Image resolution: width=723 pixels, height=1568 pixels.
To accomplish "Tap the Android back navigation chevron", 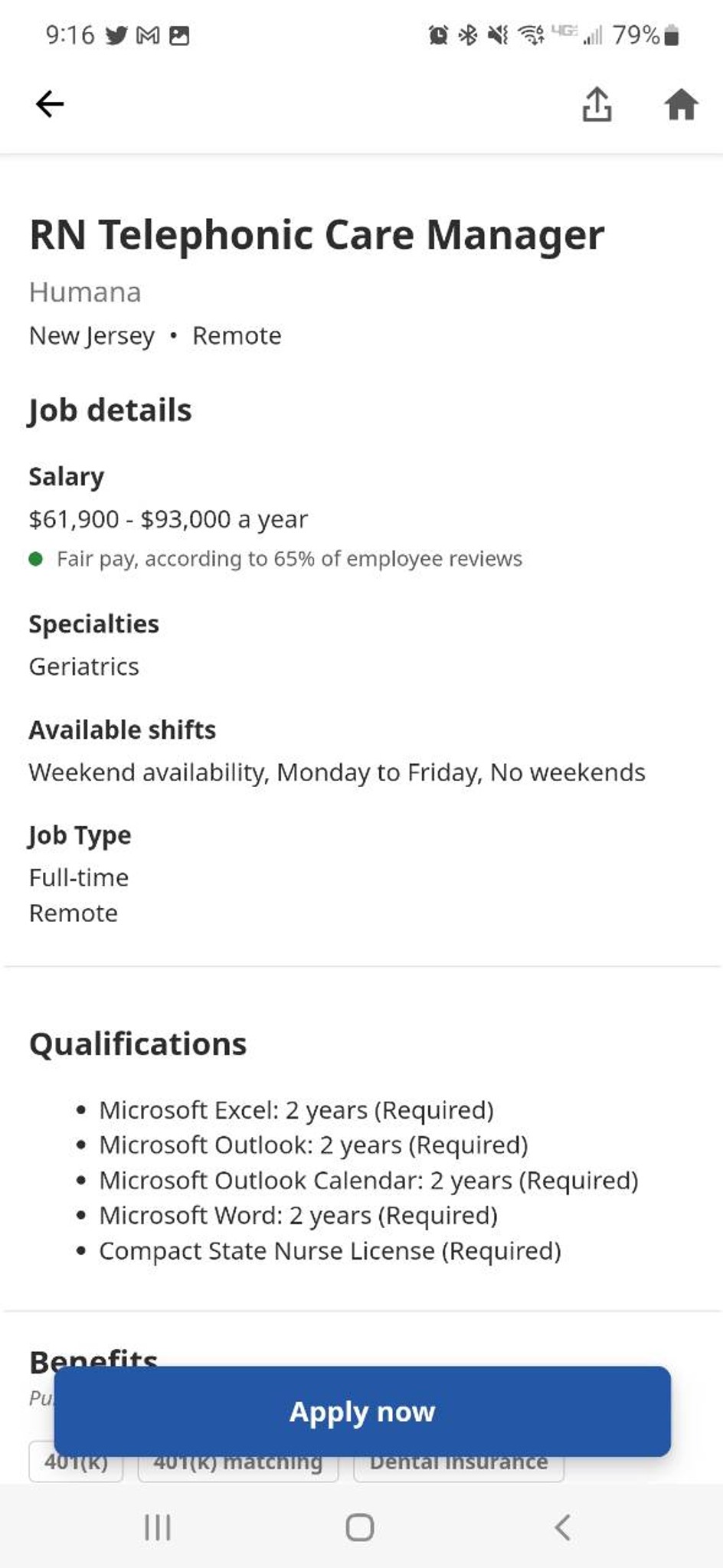I will [x=562, y=1527].
